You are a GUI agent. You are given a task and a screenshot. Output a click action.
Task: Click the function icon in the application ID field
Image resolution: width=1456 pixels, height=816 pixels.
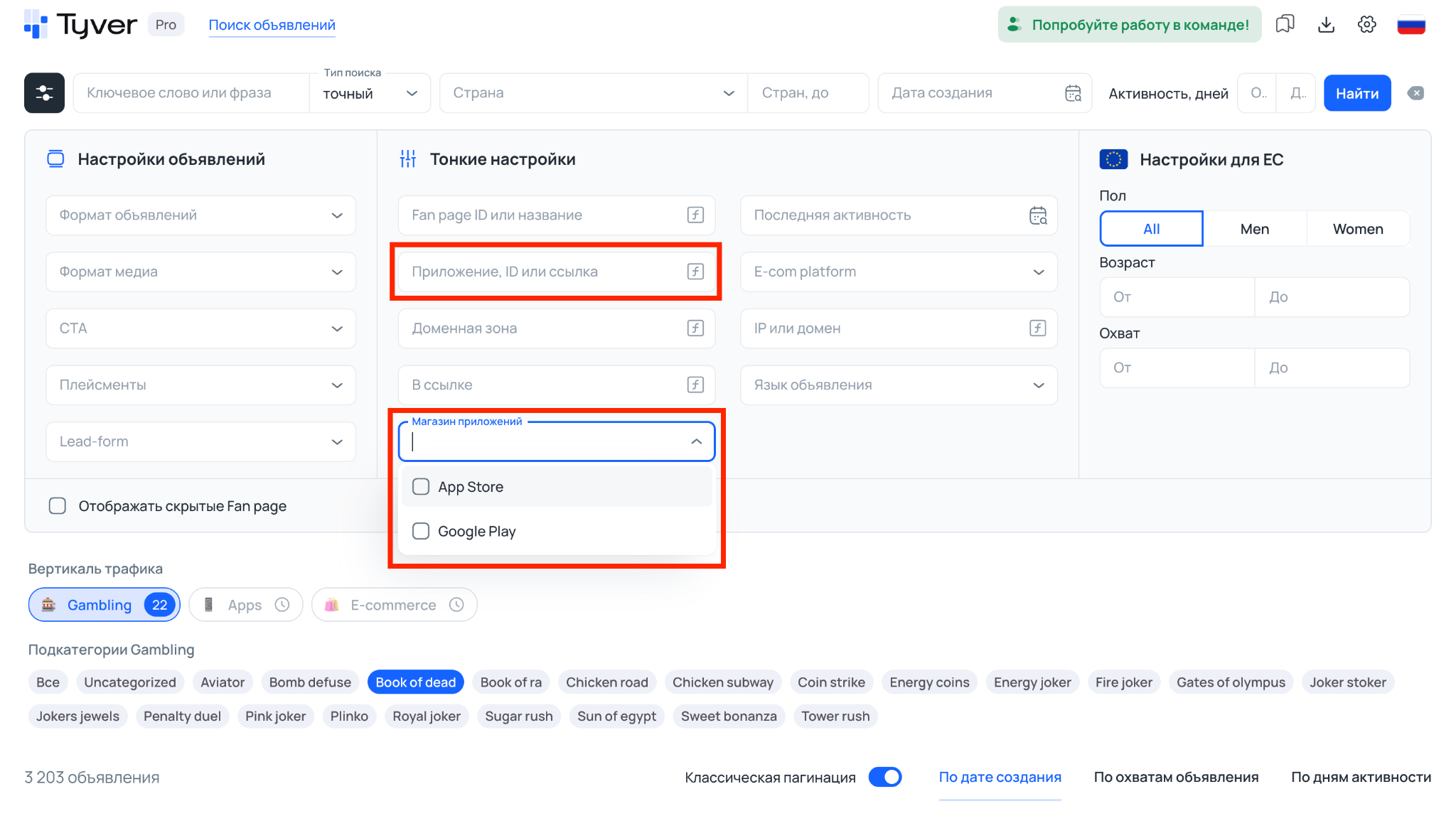pyautogui.click(x=695, y=272)
